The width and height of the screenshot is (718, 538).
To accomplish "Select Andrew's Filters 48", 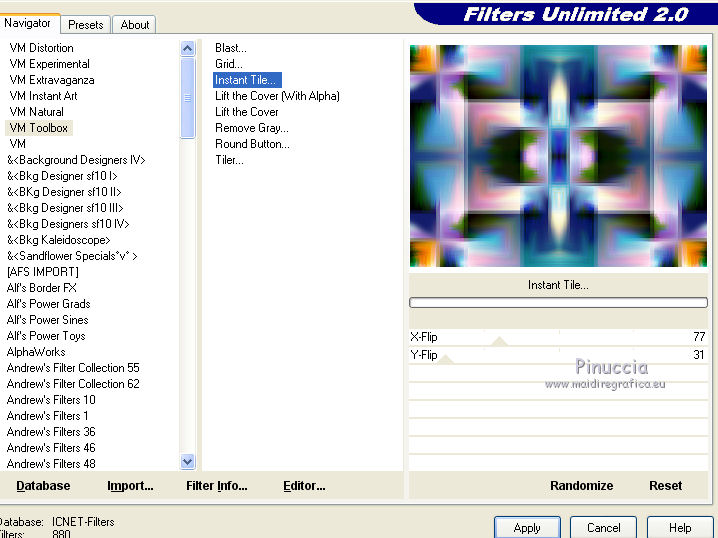I will pyautogui.click(x=51, y=464).
